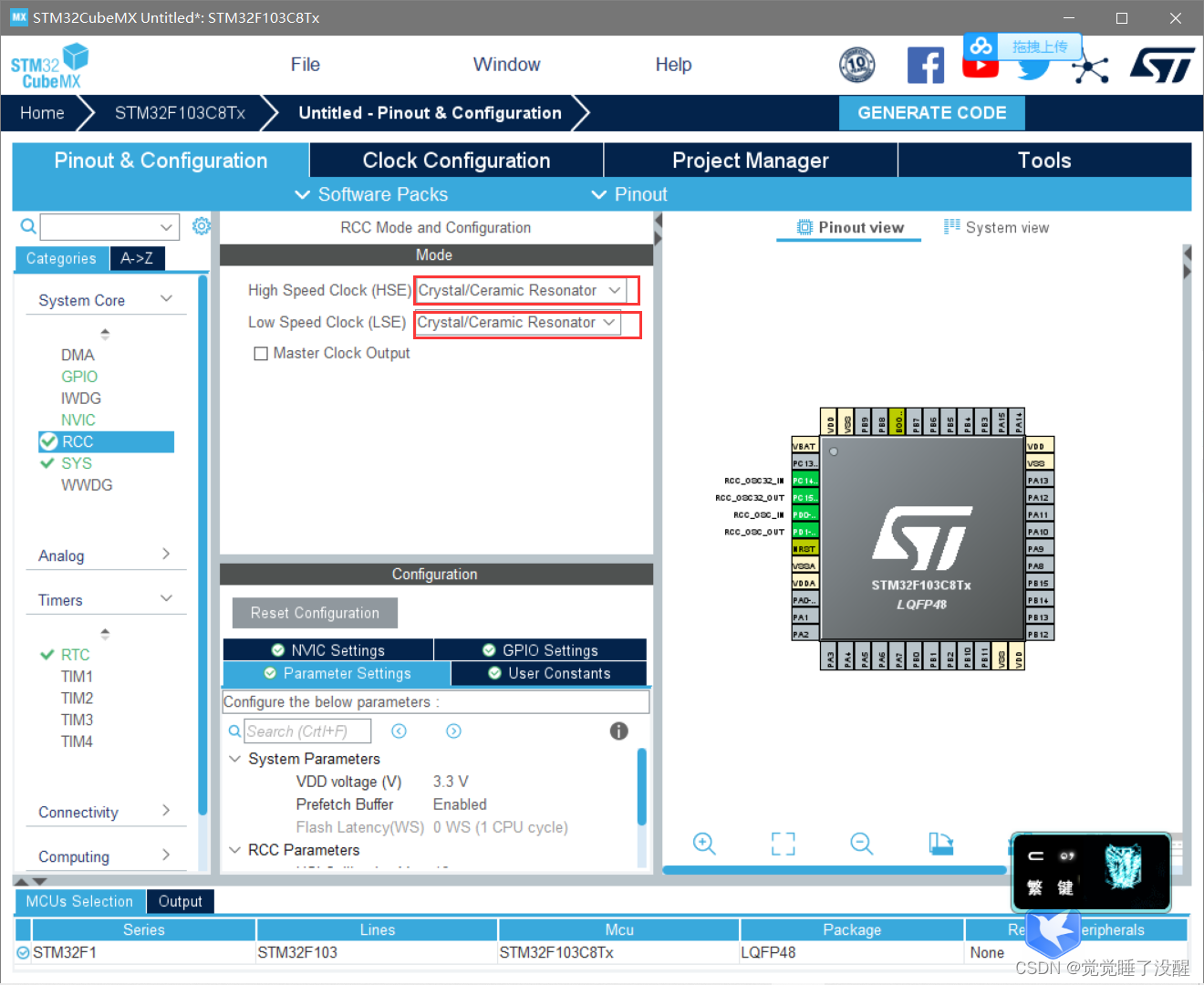Select RCC in System Core list

[x=106, y=441]
